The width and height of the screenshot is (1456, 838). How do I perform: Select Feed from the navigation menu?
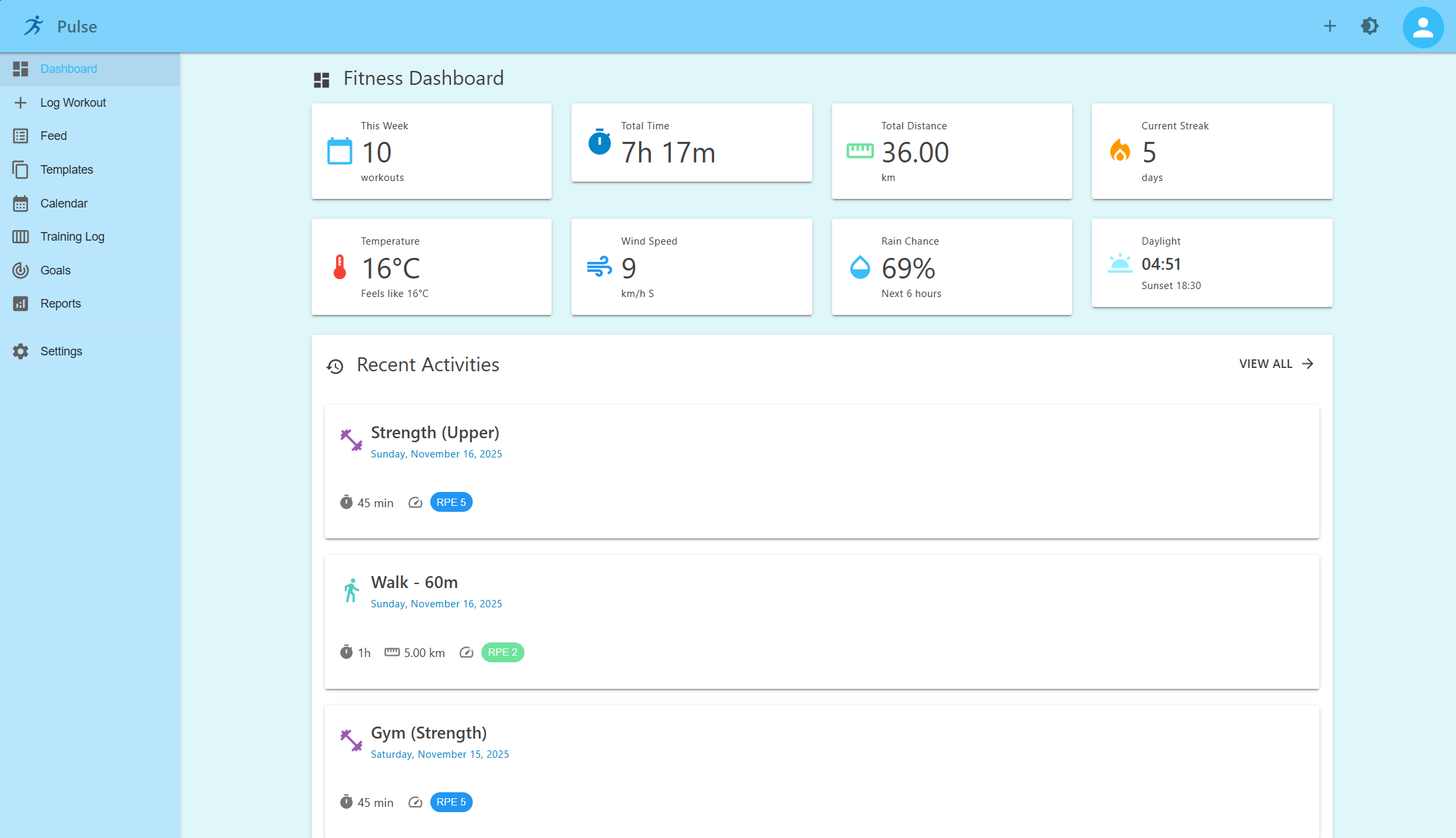pyautogui.click(x=52, y=135)
